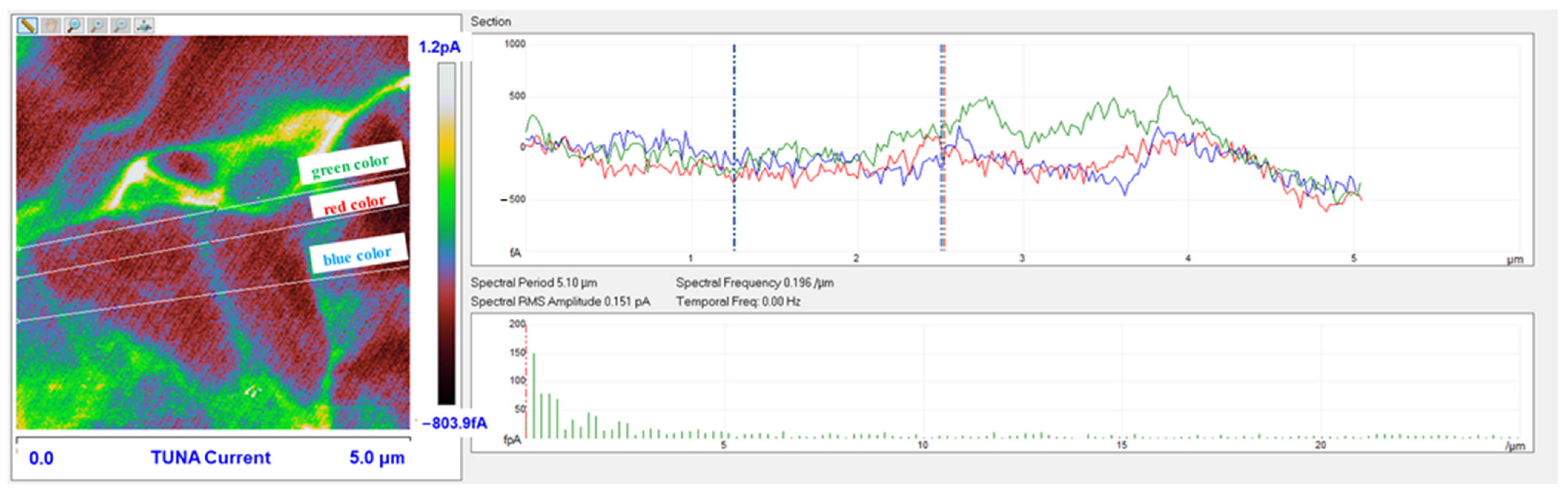Click the zoom in magnifier

pos(97,25)
